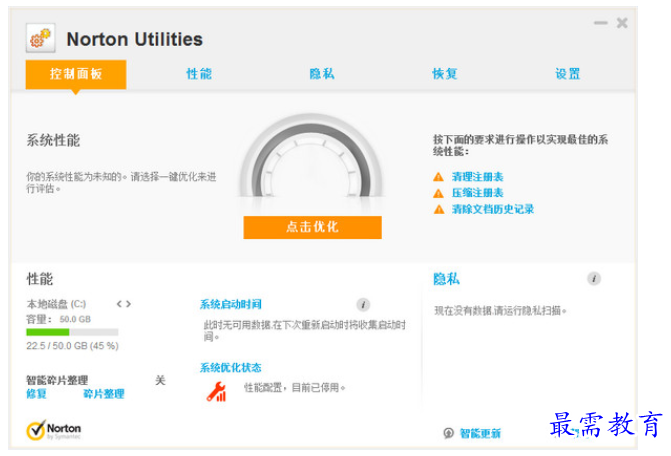Click warning triangle beside 清理注册表
The height and width of the screenshot is (456, 671).
[x=439, y=177]
